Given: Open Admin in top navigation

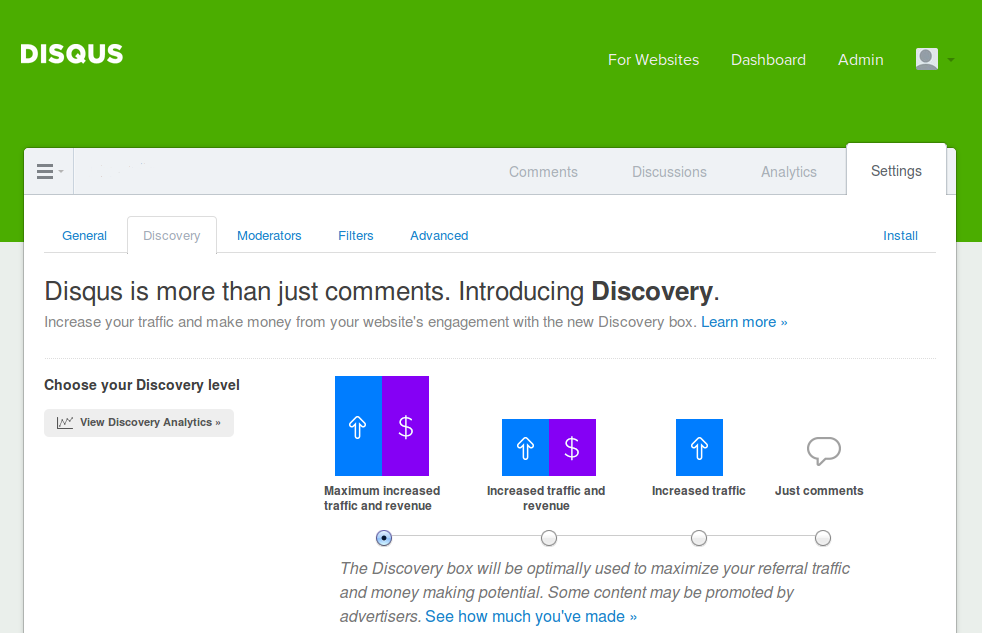Looking at the screenshot, I should tap(861, 59).
